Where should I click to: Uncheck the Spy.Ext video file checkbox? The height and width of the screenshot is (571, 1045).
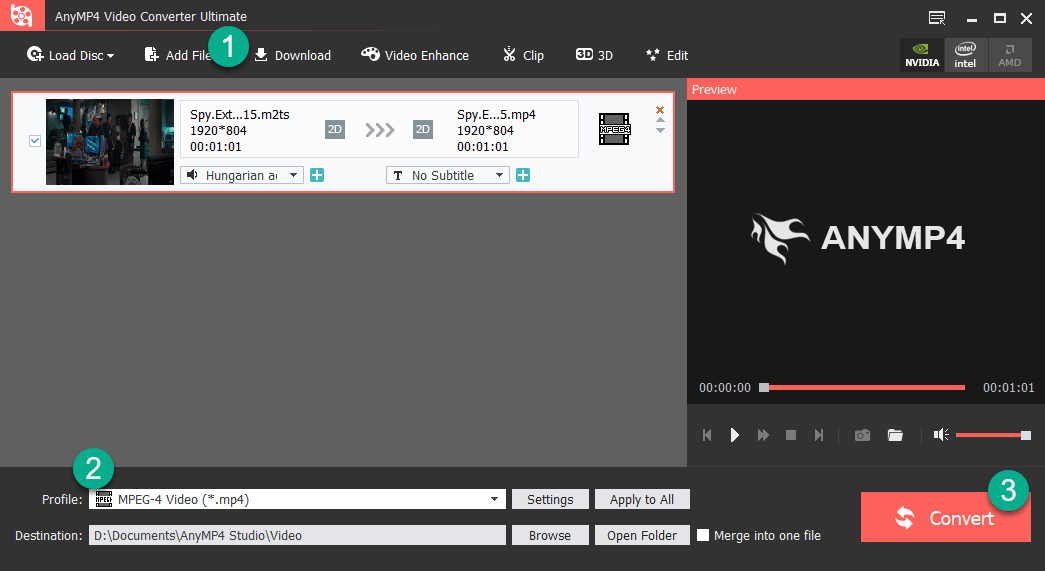click(x=35, y=141)
